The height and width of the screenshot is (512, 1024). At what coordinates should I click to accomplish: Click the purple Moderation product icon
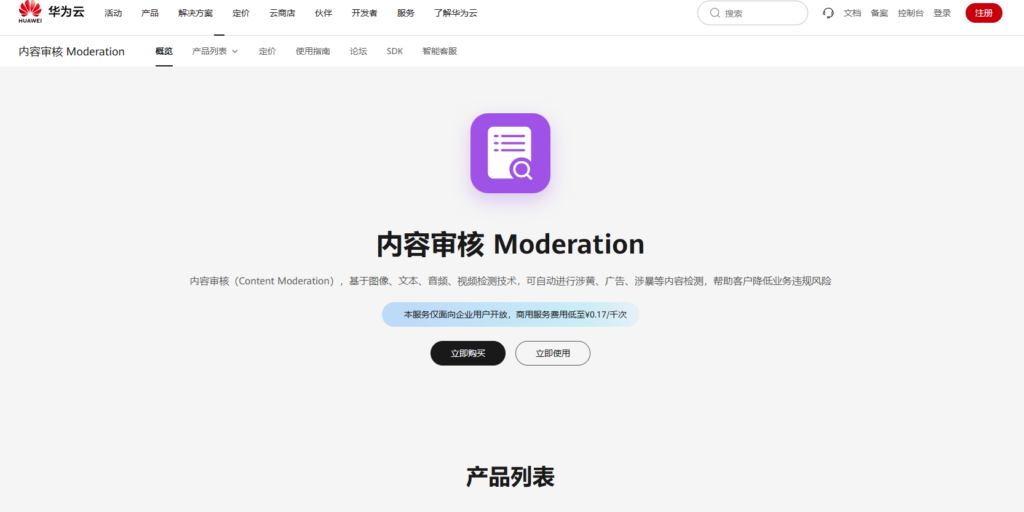point(510,153)
